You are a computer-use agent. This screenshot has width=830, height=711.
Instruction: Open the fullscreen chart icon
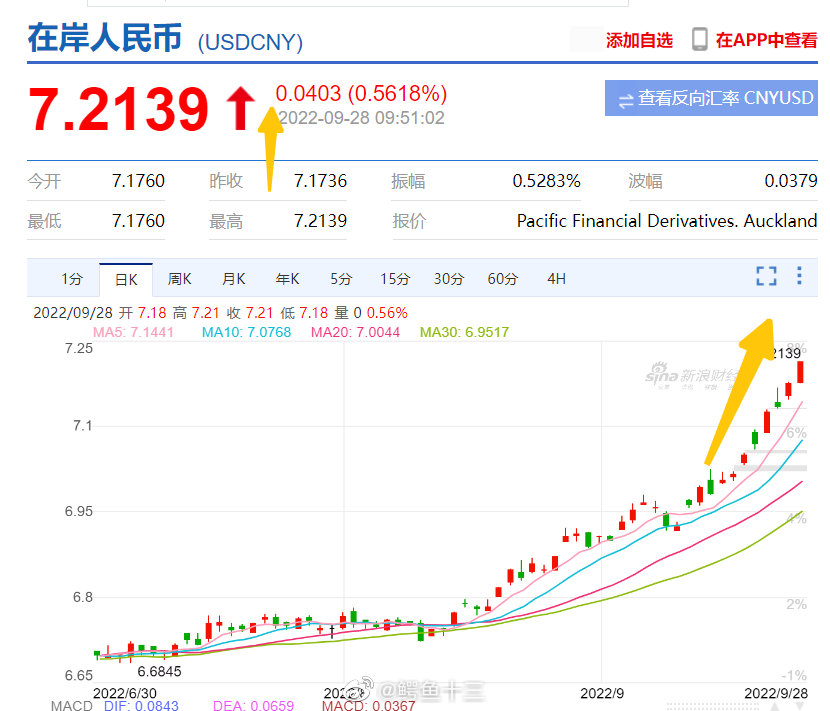[766, 276]
